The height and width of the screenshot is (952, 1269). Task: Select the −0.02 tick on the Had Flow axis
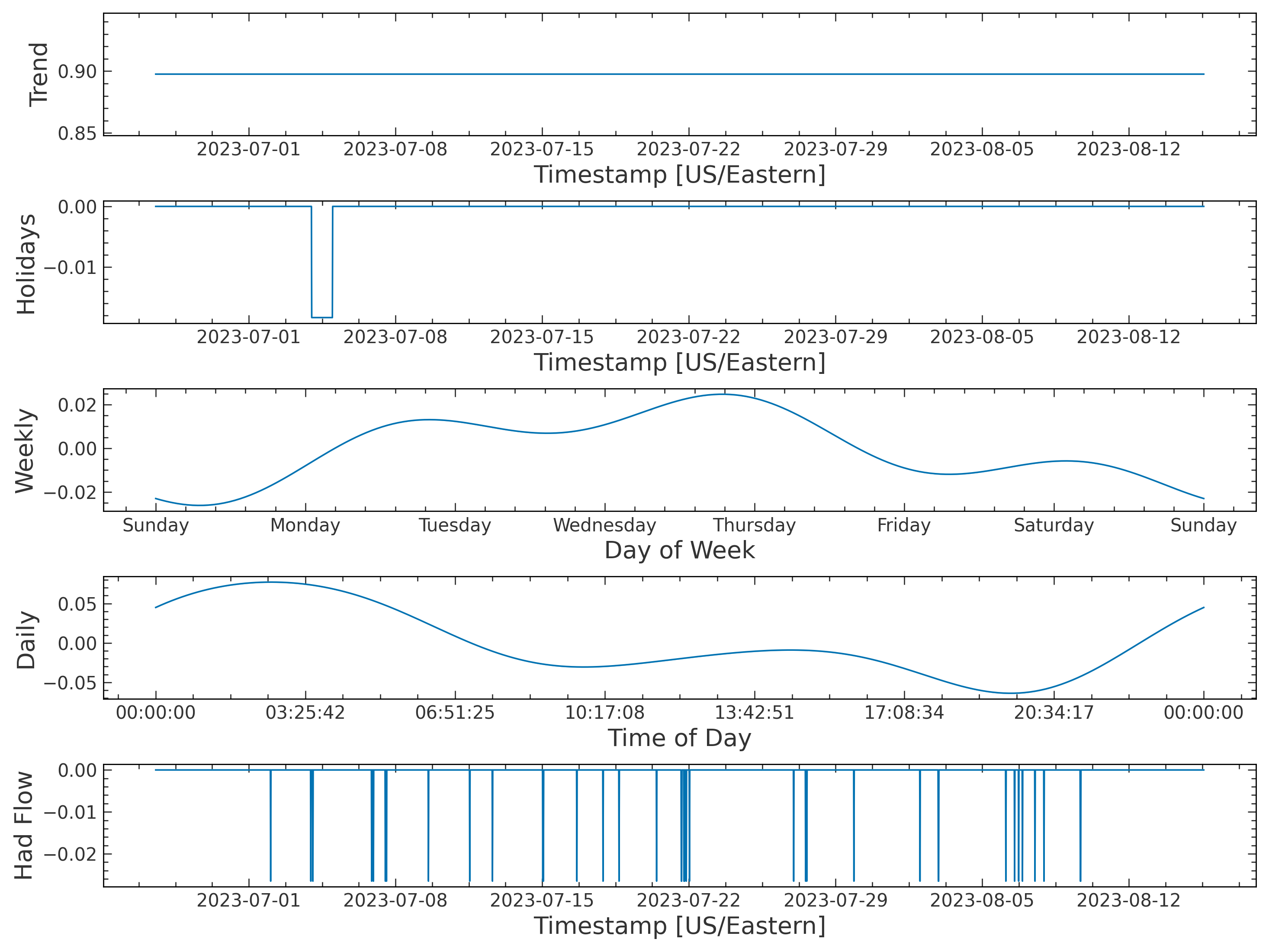tap(71, 855)
